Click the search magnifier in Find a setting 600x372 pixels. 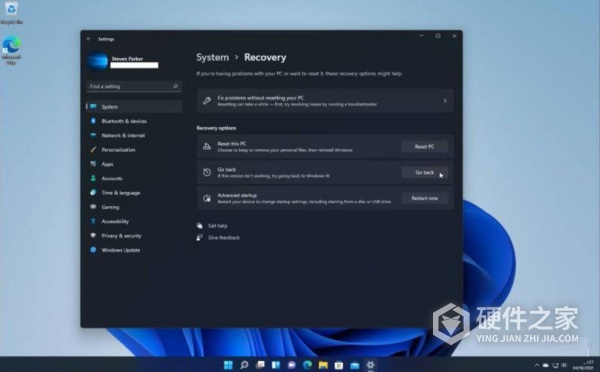(175, 86)
